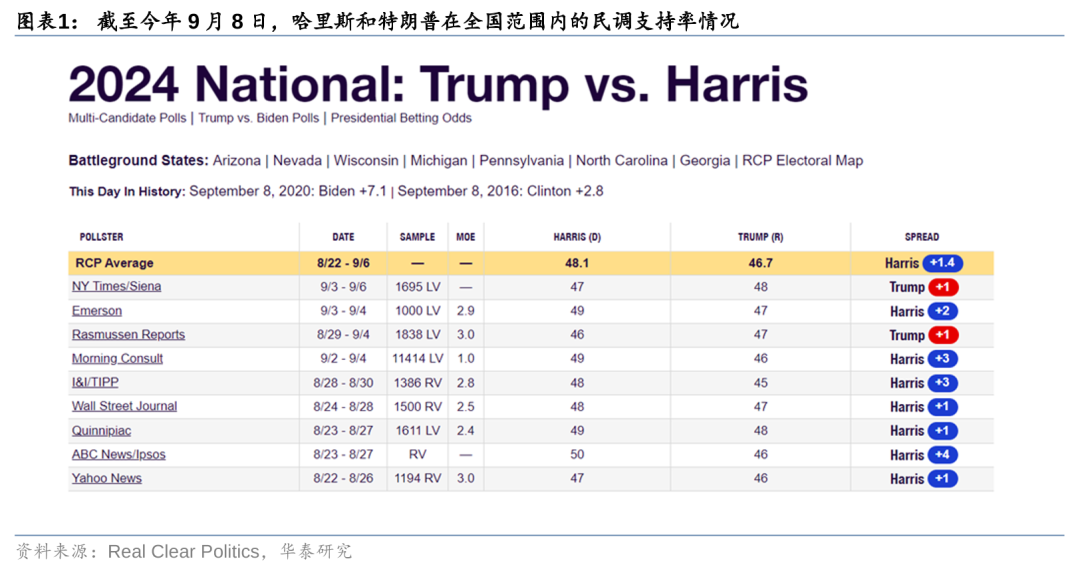Image resolution: width=1080 pixels, height=567 pixels.
Task: Open the Rasmussen Reports poll
Action: (x=128, y=335)
